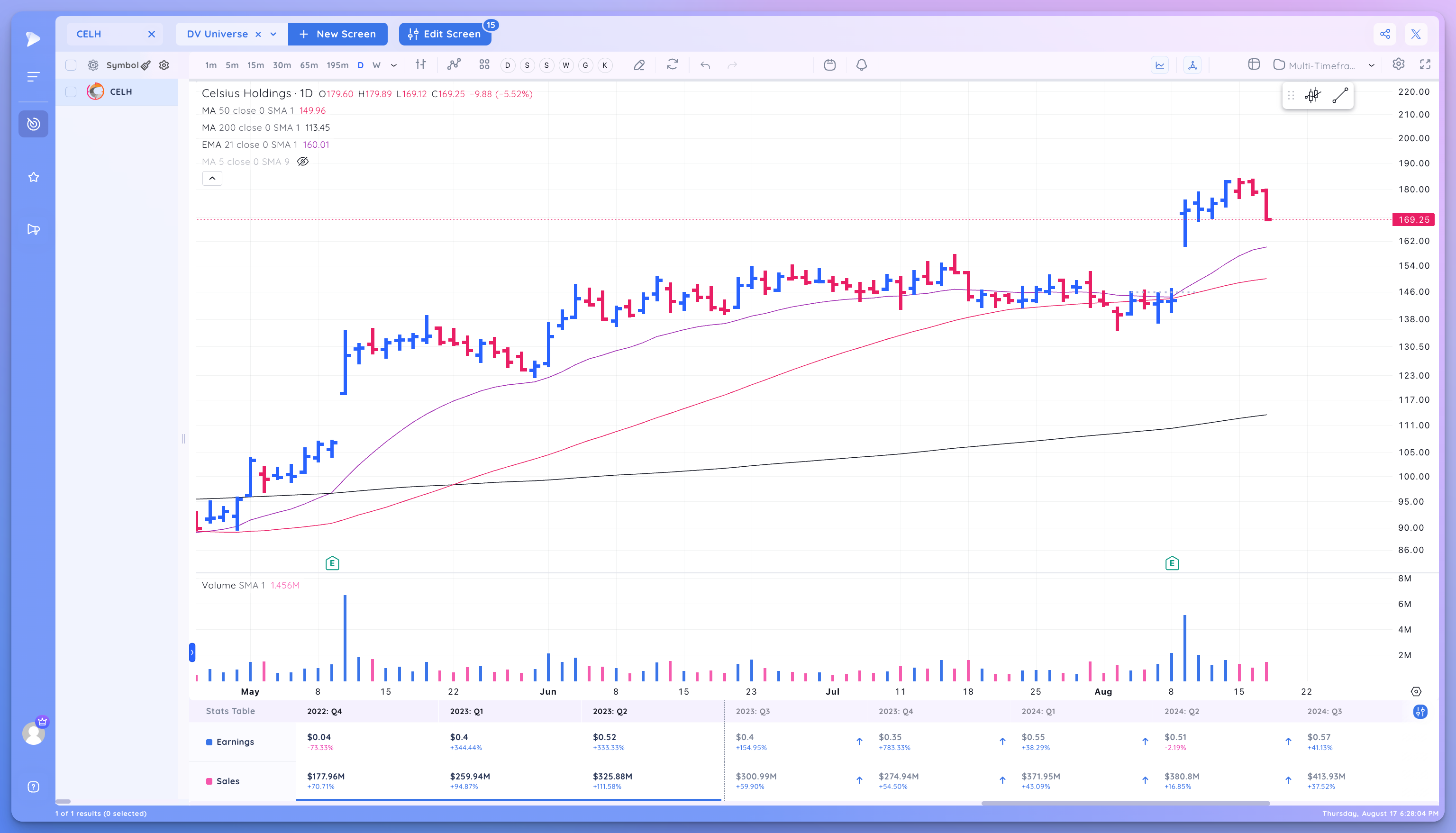The width and height of the screenshot is (1456, 833).
Task: Expand the left volume panel arrow
Action: click(192, 652)
